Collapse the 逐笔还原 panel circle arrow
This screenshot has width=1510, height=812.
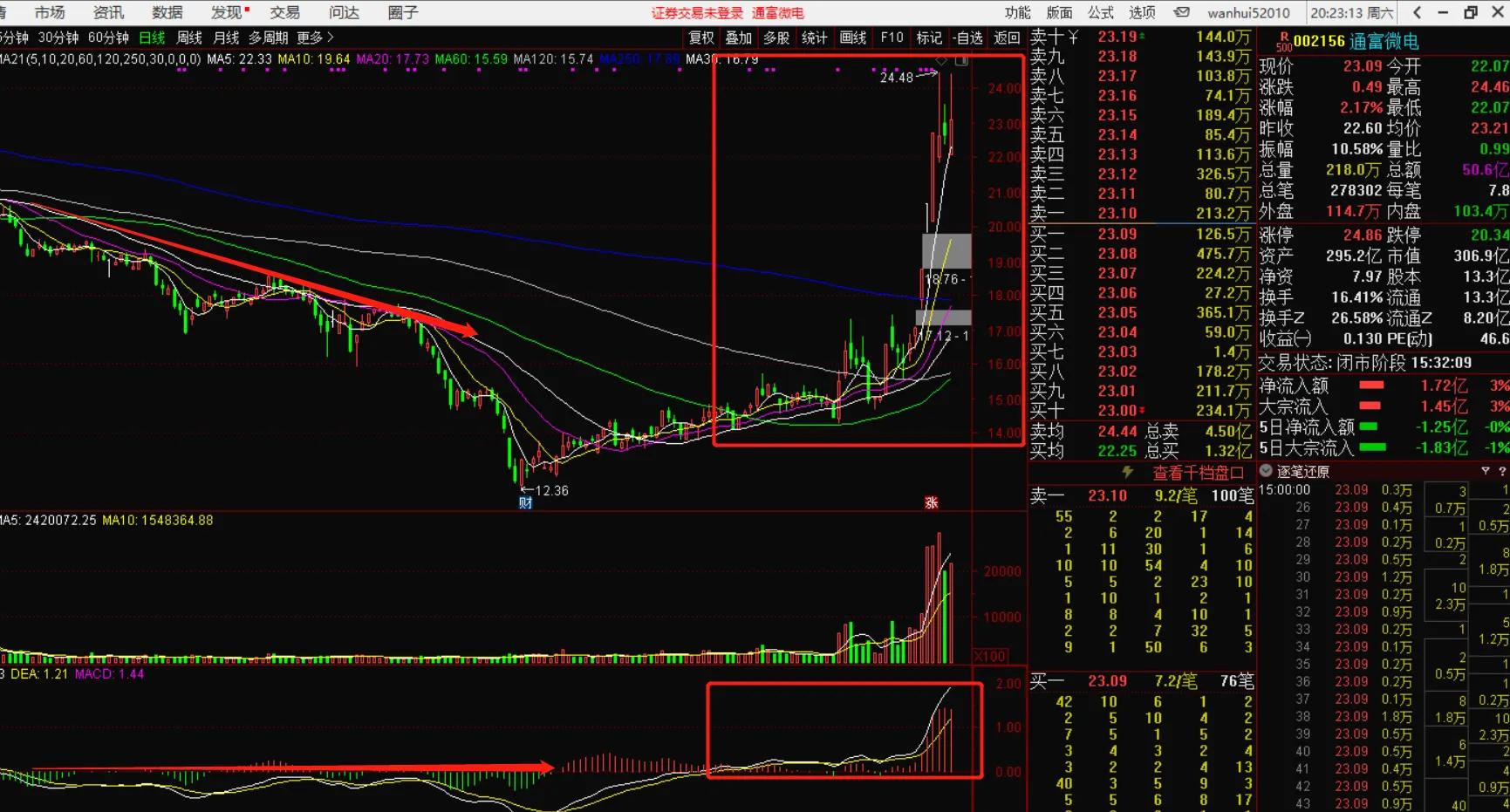pos(1266,471)
